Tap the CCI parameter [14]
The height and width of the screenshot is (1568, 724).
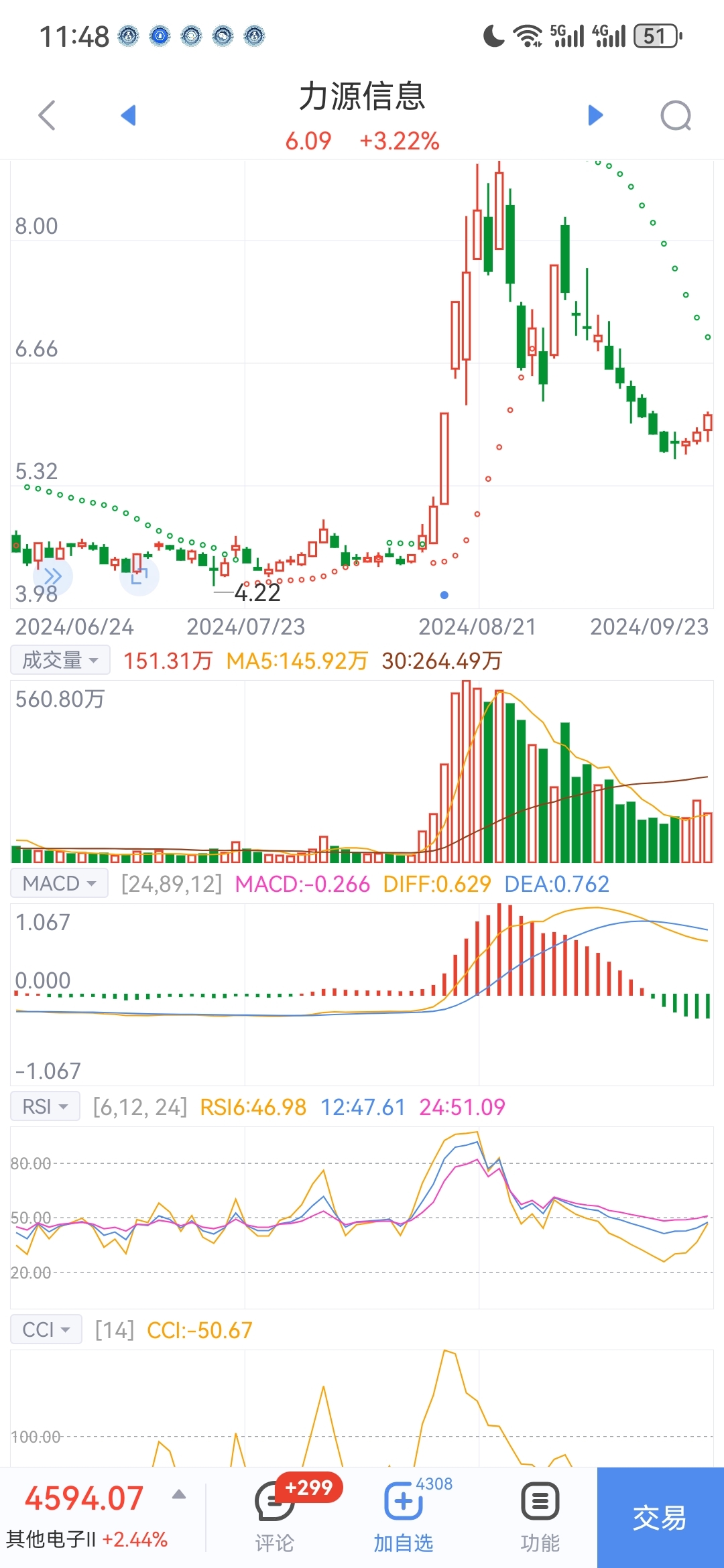(115, 1330)
